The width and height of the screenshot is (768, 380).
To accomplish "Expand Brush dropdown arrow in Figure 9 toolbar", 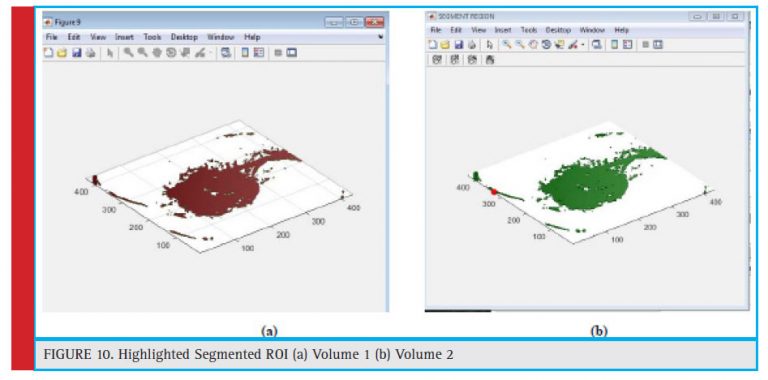I will pyautogui.click(x=211, y=52).
